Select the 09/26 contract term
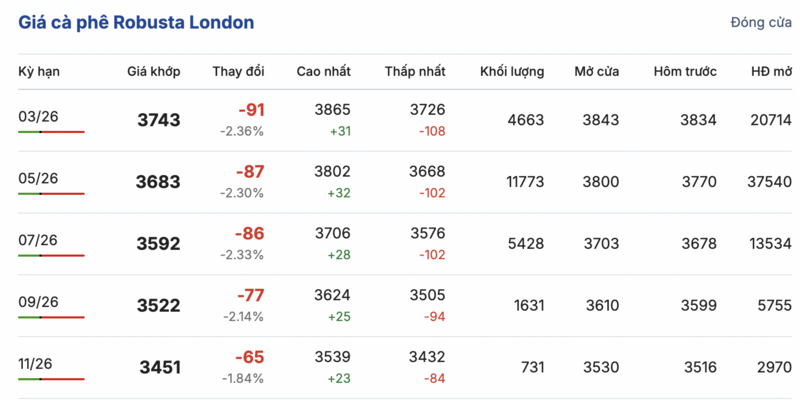This screenshot has width=800, height=400. 38,301
